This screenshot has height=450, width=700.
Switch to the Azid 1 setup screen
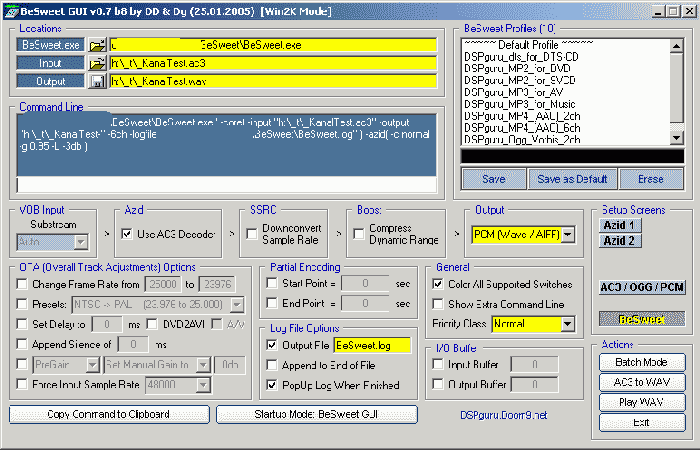pos(620,225)
